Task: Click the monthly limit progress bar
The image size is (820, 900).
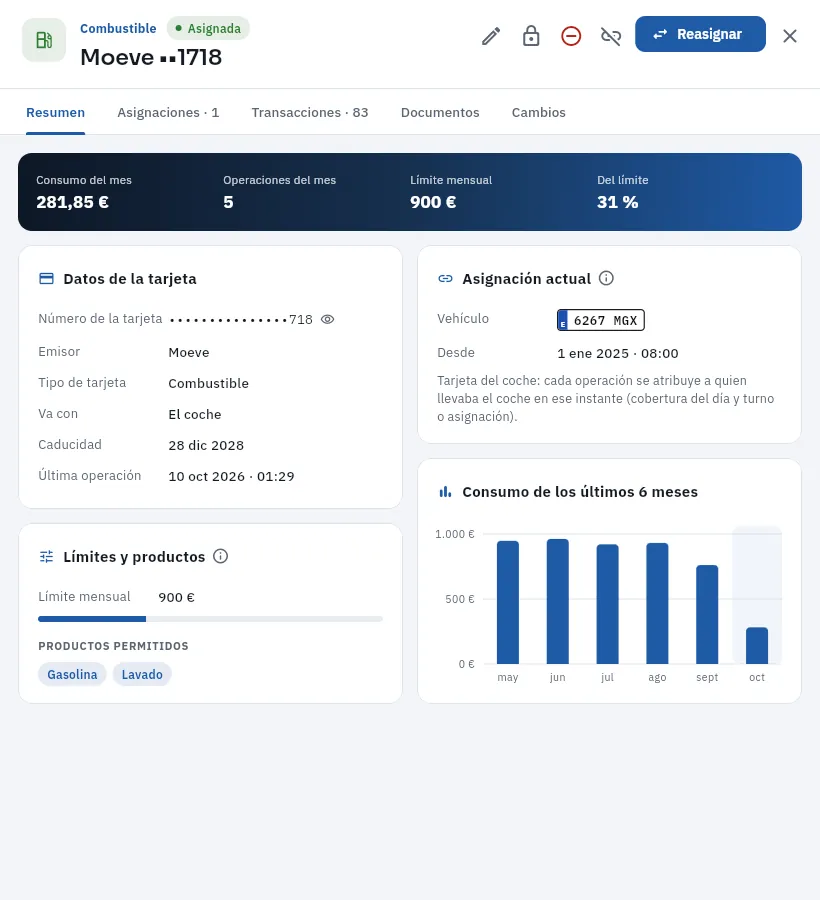Action: pyautogui.click(x=211, y=619)
